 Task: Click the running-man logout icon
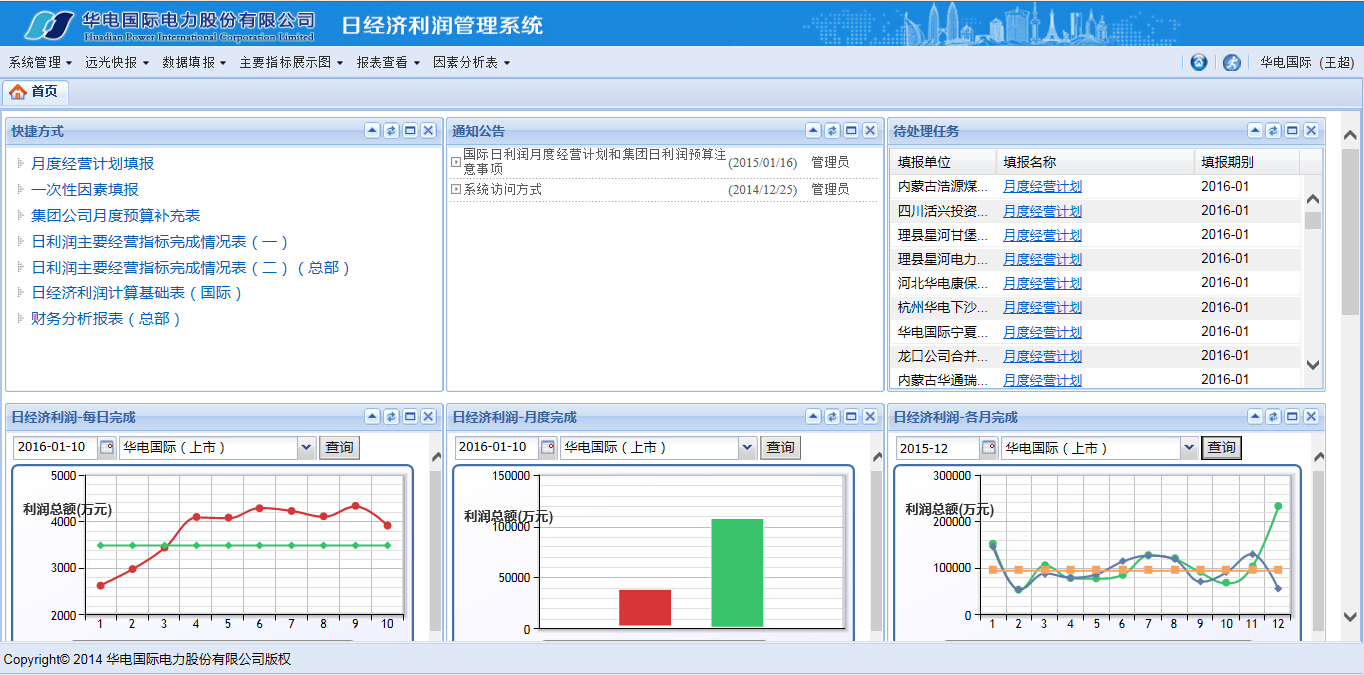[1232, 62]
